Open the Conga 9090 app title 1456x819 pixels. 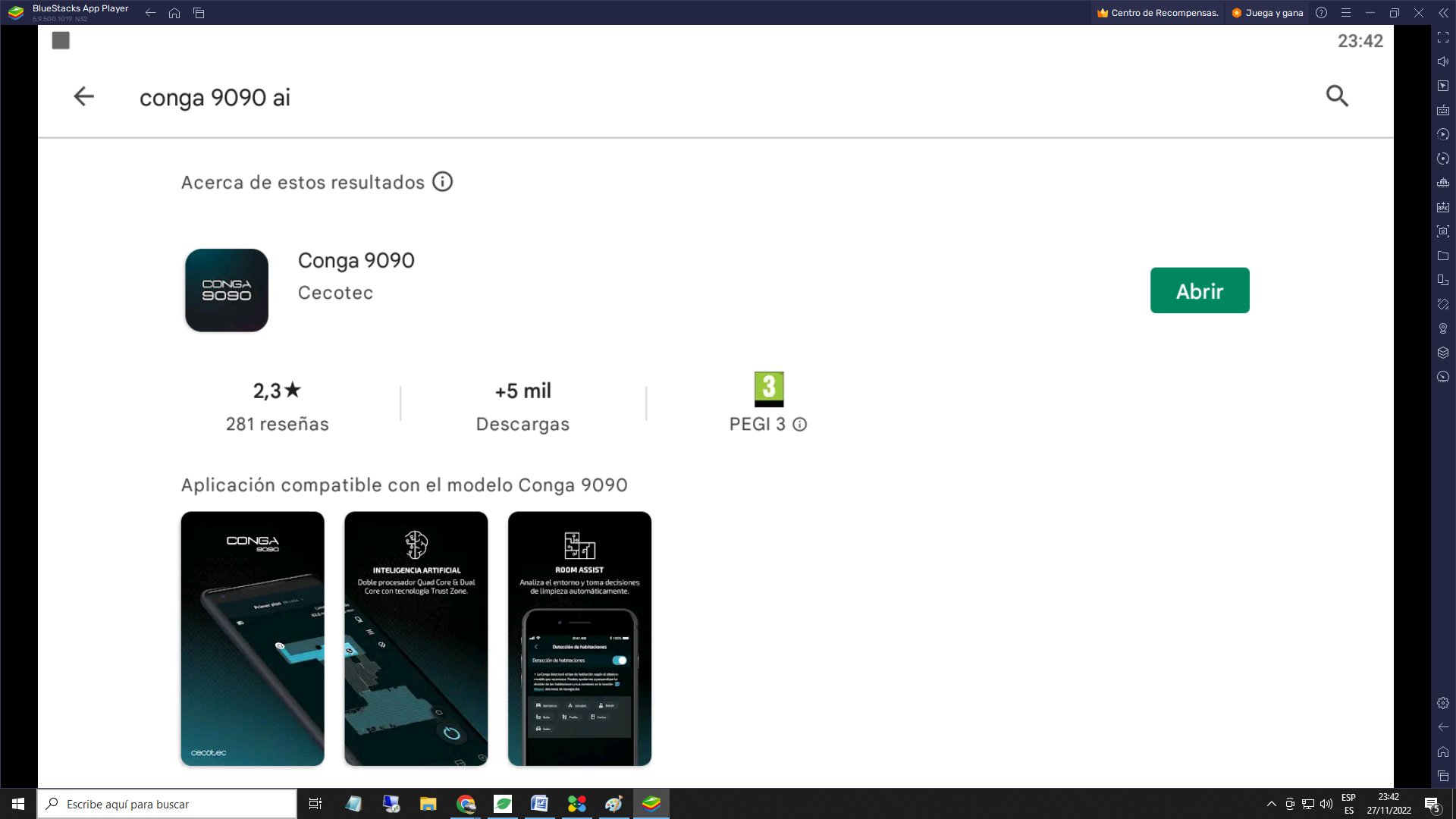[x=356, y=260]
